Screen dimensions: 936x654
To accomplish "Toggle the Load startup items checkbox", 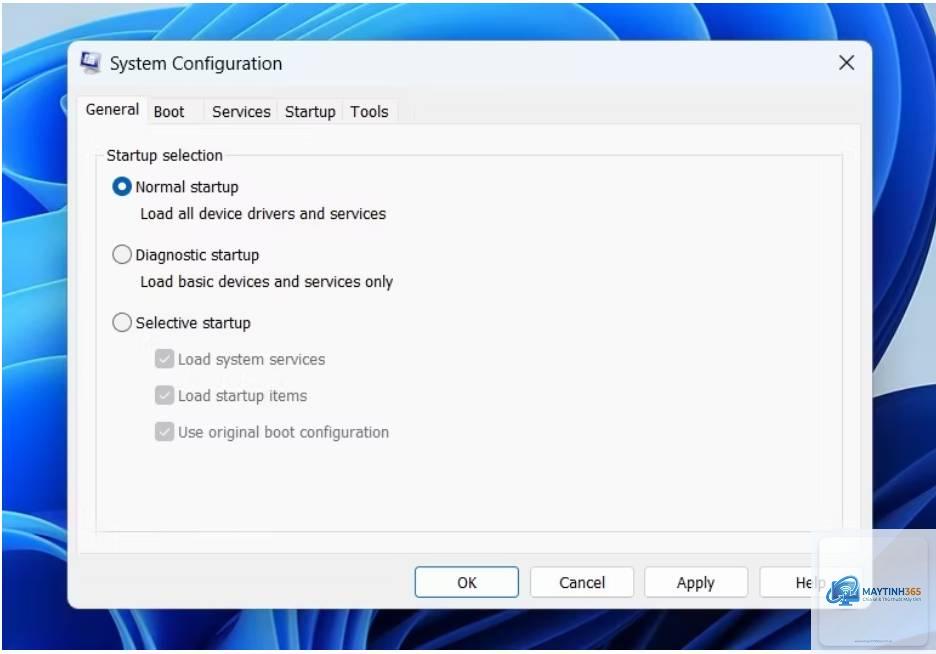I will (x=164, y=396).
